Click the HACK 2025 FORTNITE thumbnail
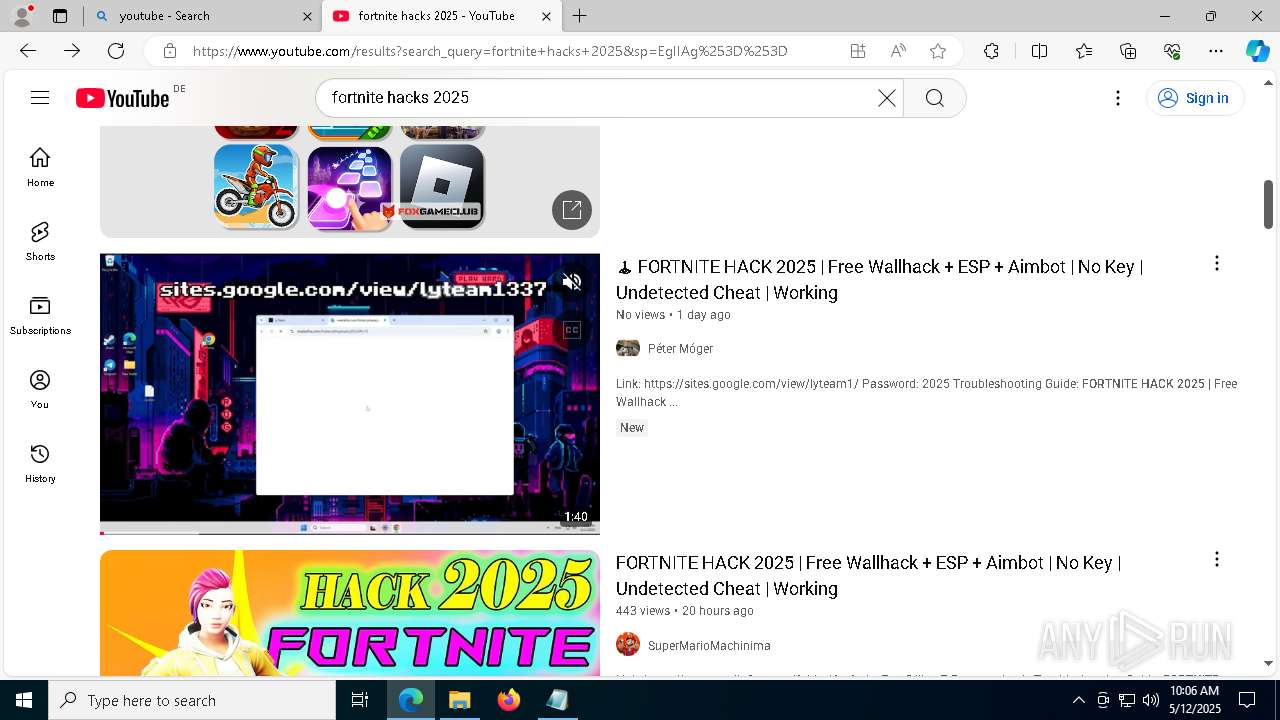Screen dimensions: 1280x720 [x=350, y=613]
